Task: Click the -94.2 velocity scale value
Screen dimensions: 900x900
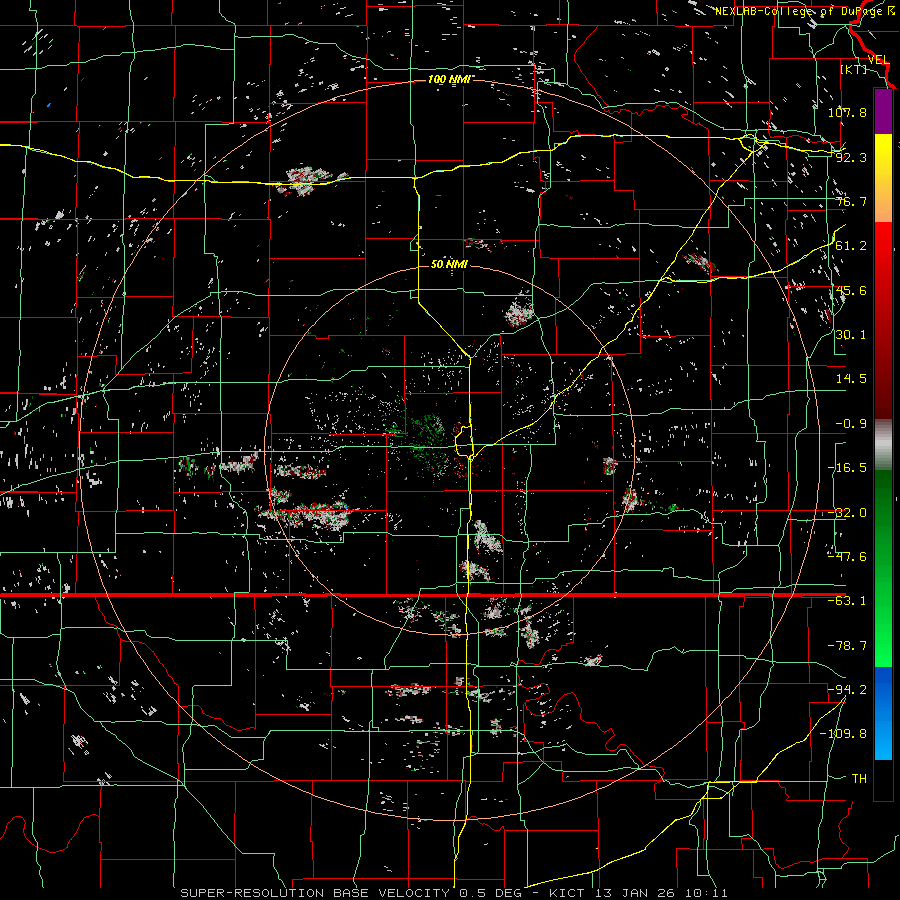Action: tap(847, 690)
